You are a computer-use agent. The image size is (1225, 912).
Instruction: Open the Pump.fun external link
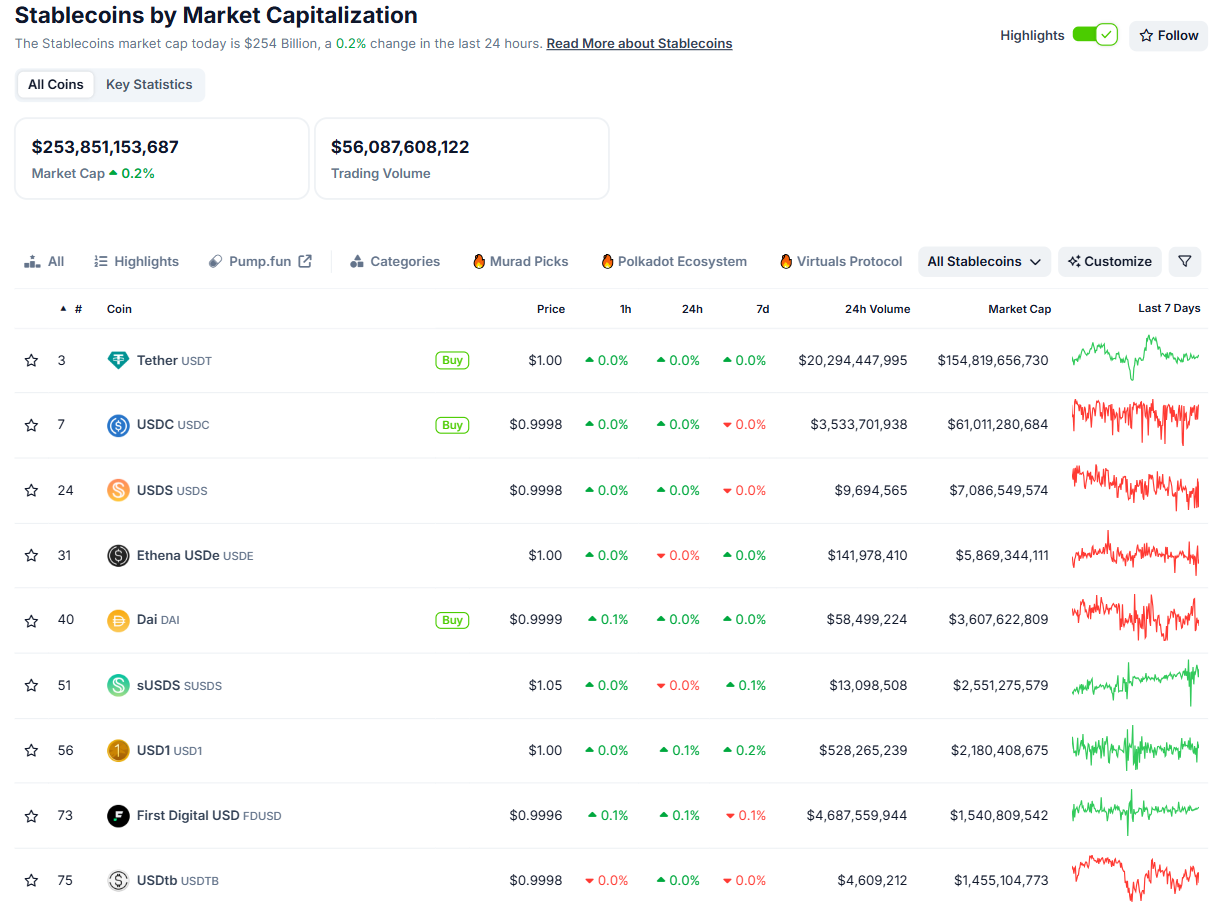pyautogui.click(x=260, y=261)
